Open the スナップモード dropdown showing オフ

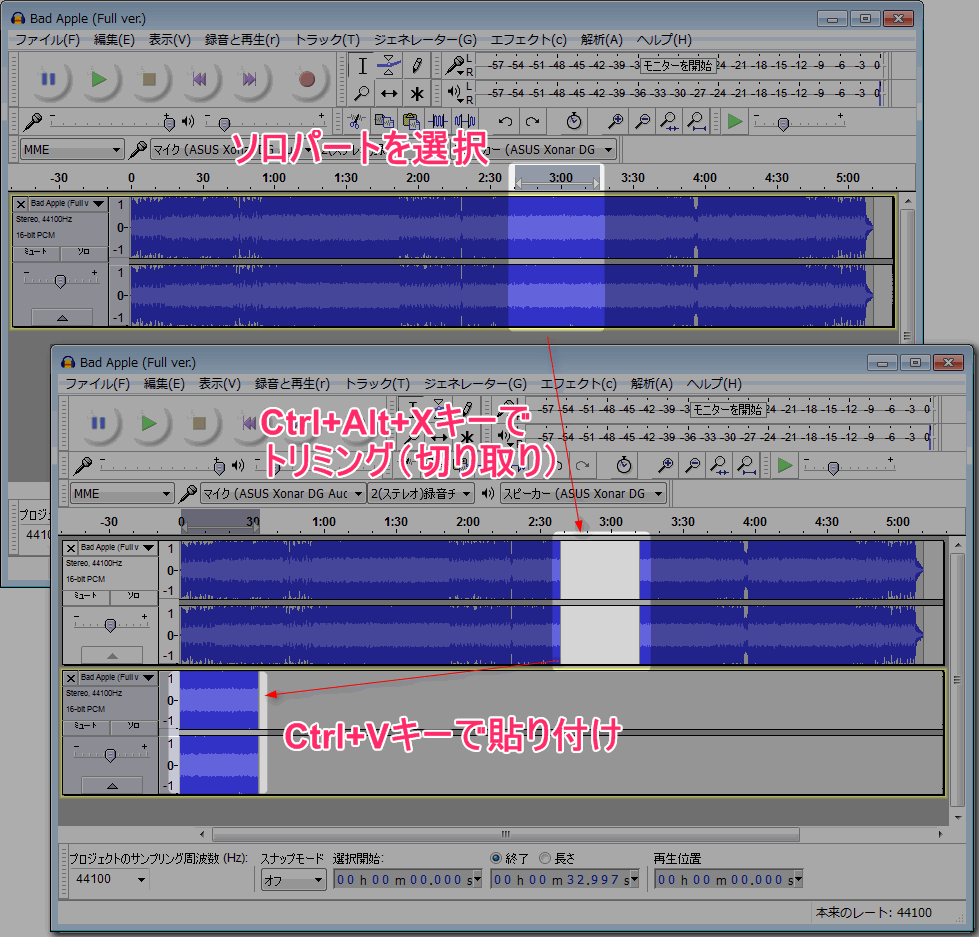[x=293, y=880]
